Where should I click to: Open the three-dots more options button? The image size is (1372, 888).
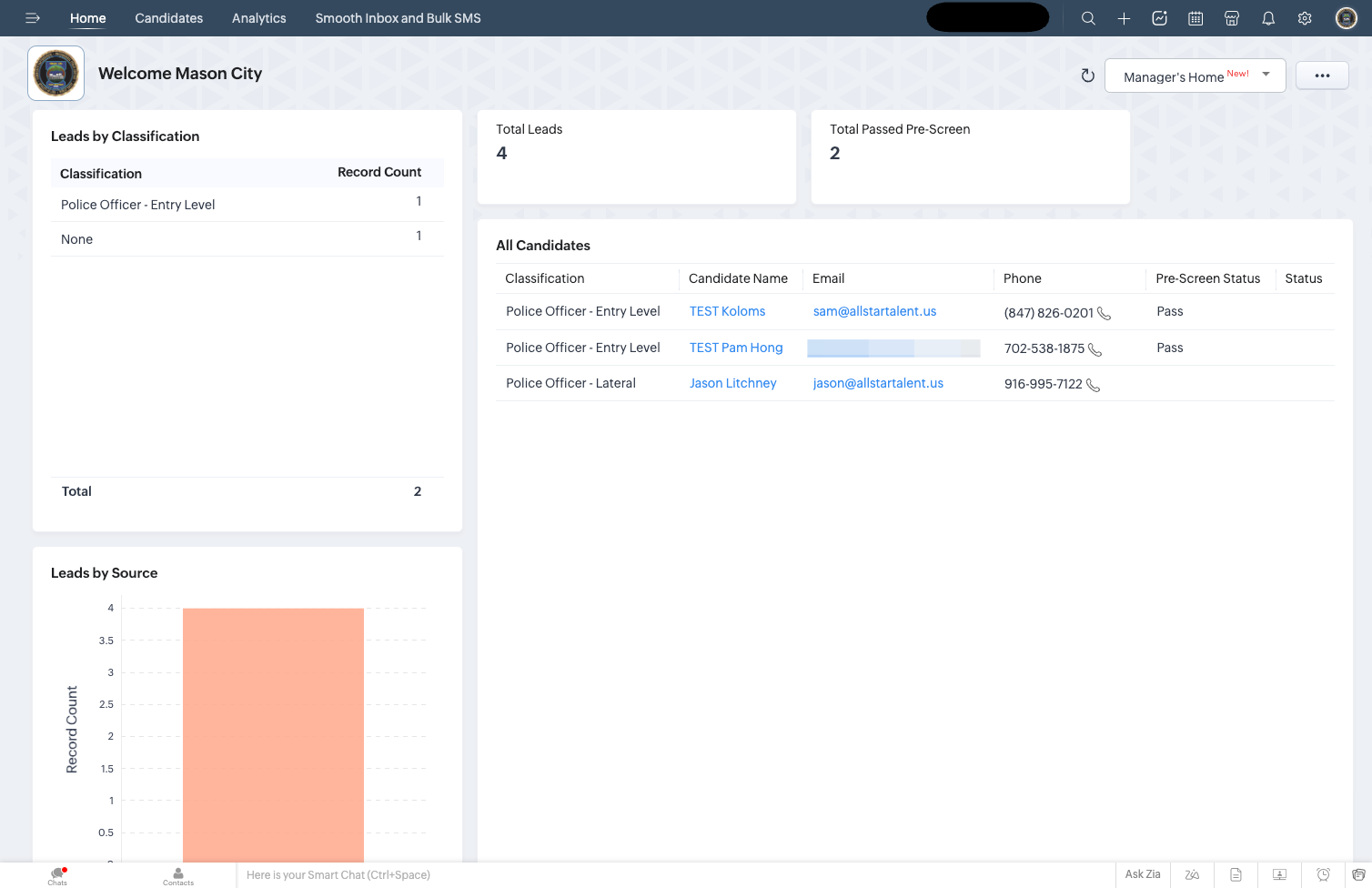coord(1322,76)
